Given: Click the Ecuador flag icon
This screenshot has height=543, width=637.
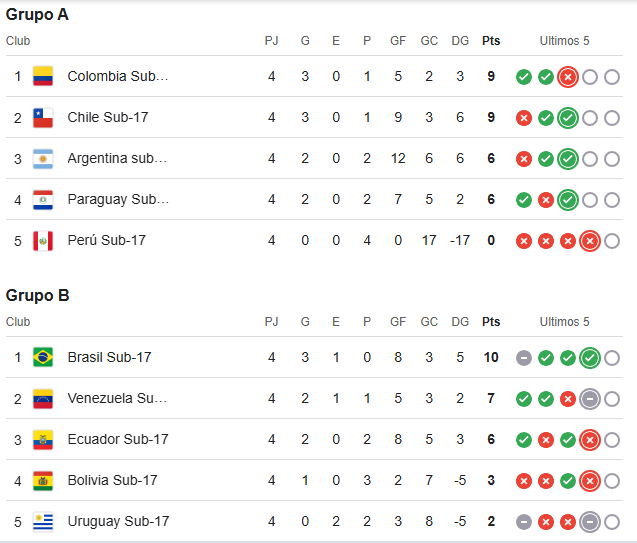Looking at the screenshot, I should click(42, 439).
